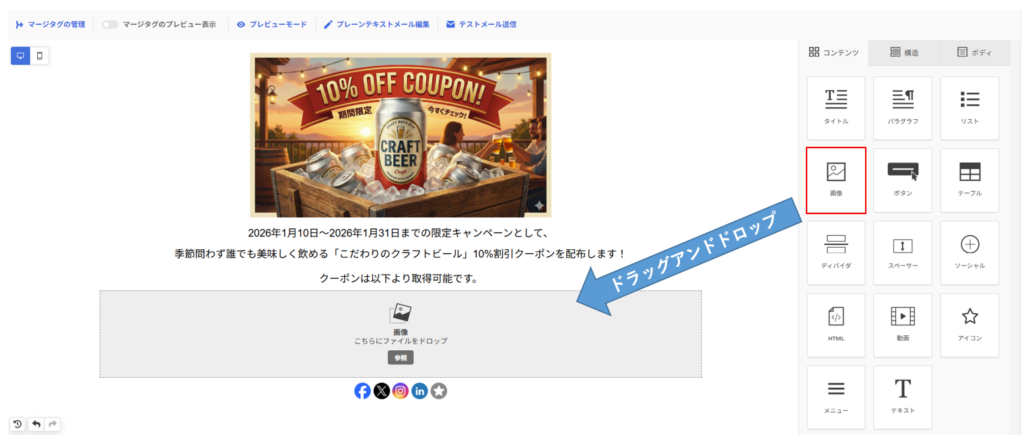Choose the メニュー menu content block
Viewport: 1024px width, 435px height.
(x=836, y=398)
